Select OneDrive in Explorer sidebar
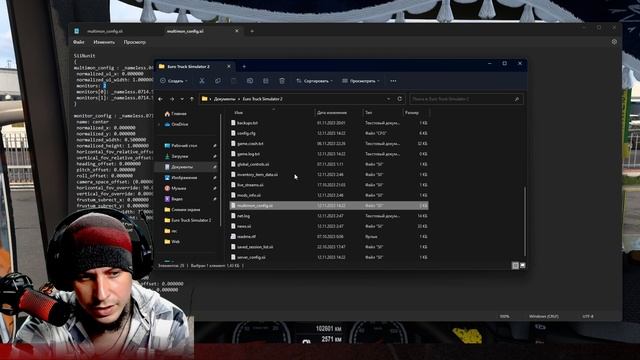The height and width of the screenshot is (360, 640). click(x=176, y=124)
